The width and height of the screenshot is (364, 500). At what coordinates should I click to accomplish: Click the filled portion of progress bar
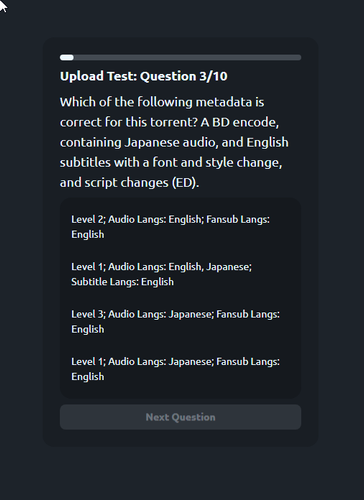[x=67, y=58]
